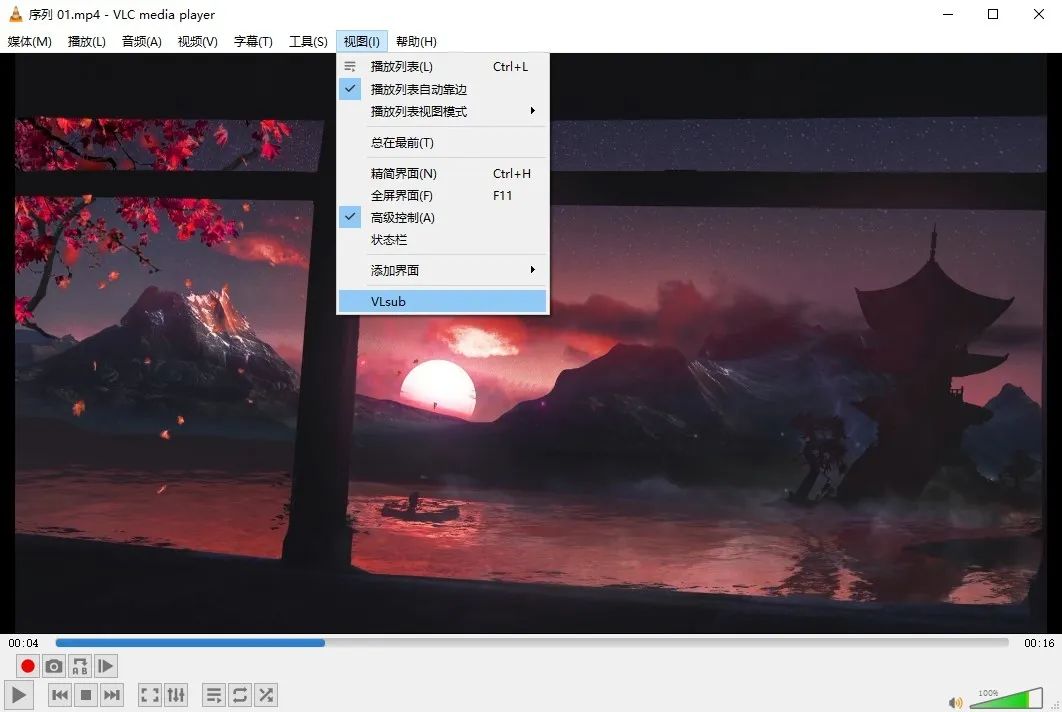This screenshot has height=712, width=1062.
Task: Show the playlist via toolbar icon
Action: click(213, 695)
